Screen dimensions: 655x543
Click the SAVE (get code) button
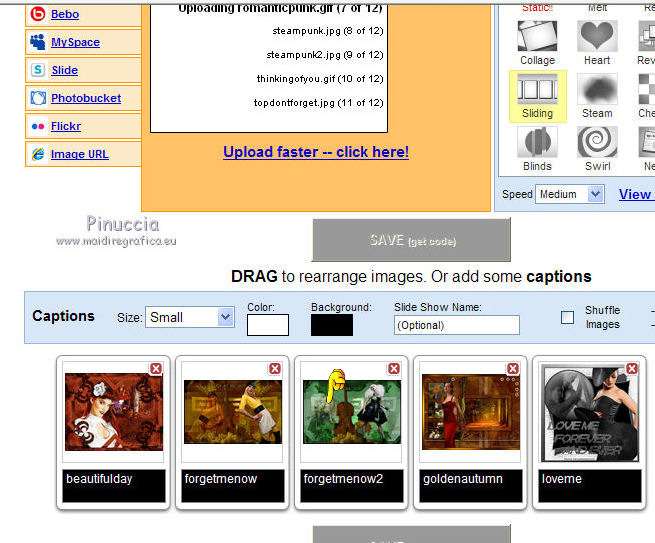pyautogui.click(x=411, y=240)
